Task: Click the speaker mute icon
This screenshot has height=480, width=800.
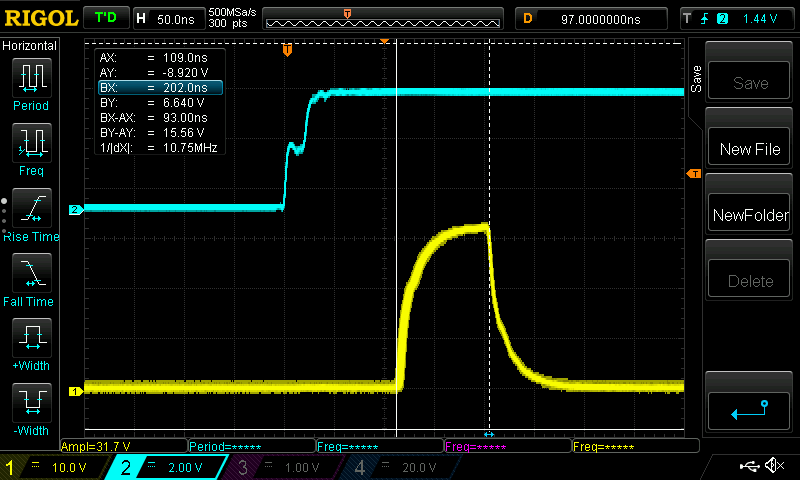Action: (x=773, y=466)
